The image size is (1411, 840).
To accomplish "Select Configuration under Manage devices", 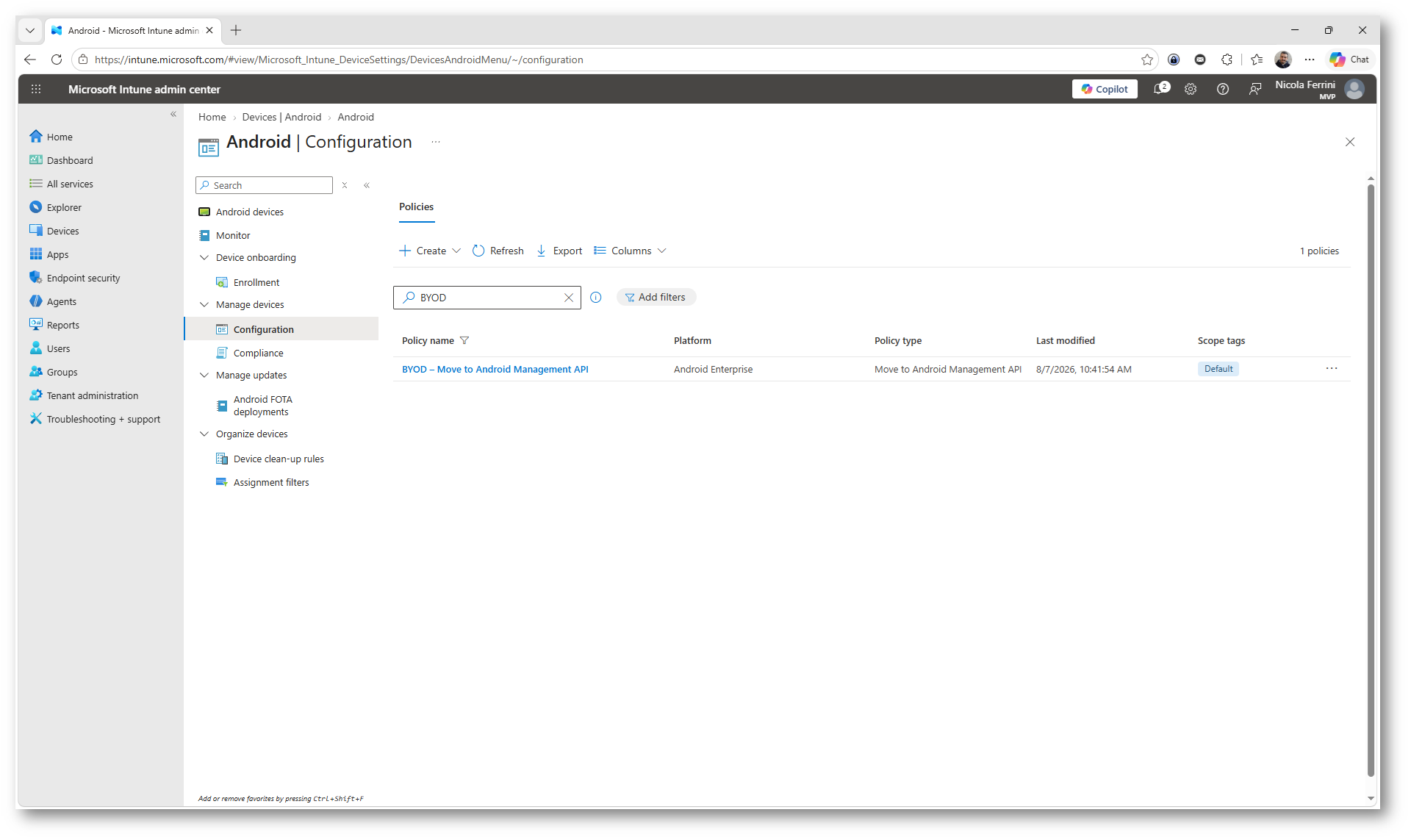I will point(281,329).
